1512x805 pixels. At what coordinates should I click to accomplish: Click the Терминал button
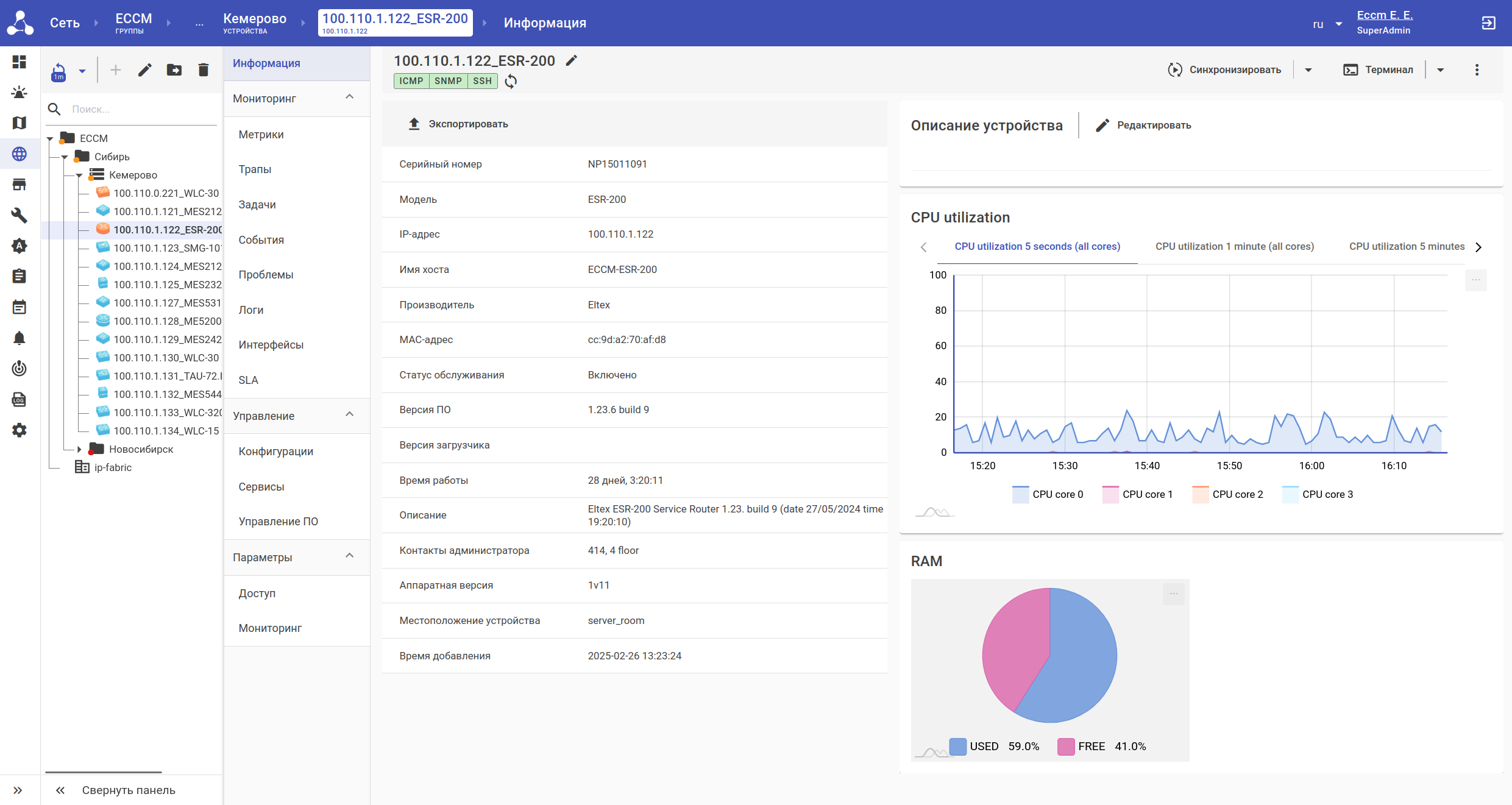coord(1378,69)
